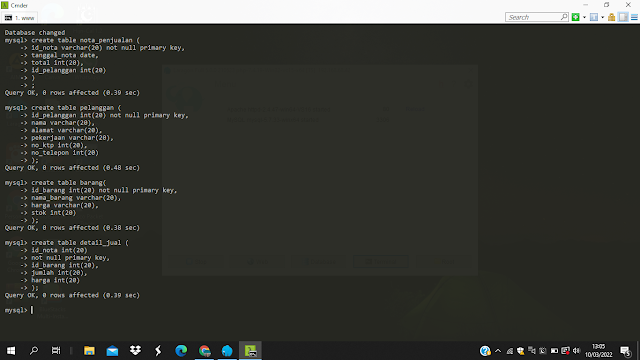Click the Cmder lambda title bar icon
Screen dimensions: 640x360
[5, 5]
